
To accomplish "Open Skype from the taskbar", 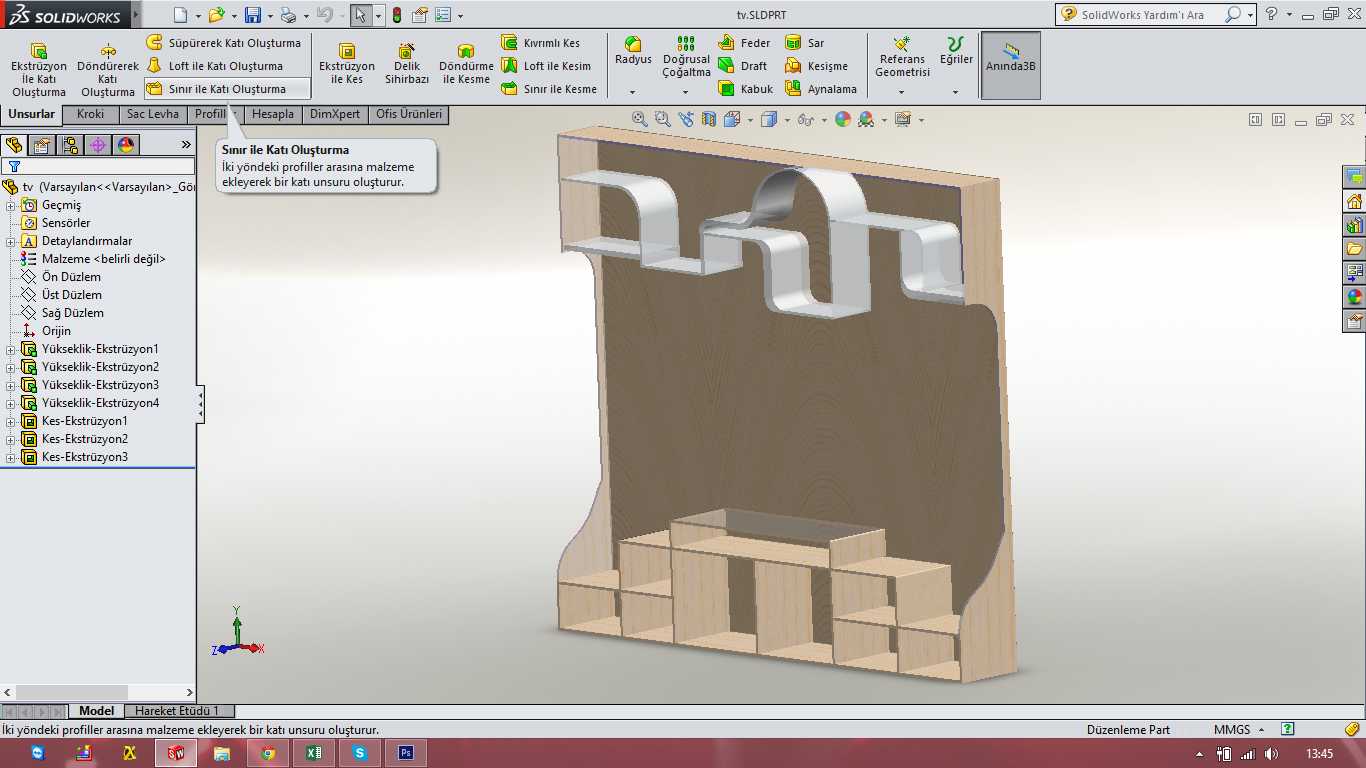I will point(359,753).
